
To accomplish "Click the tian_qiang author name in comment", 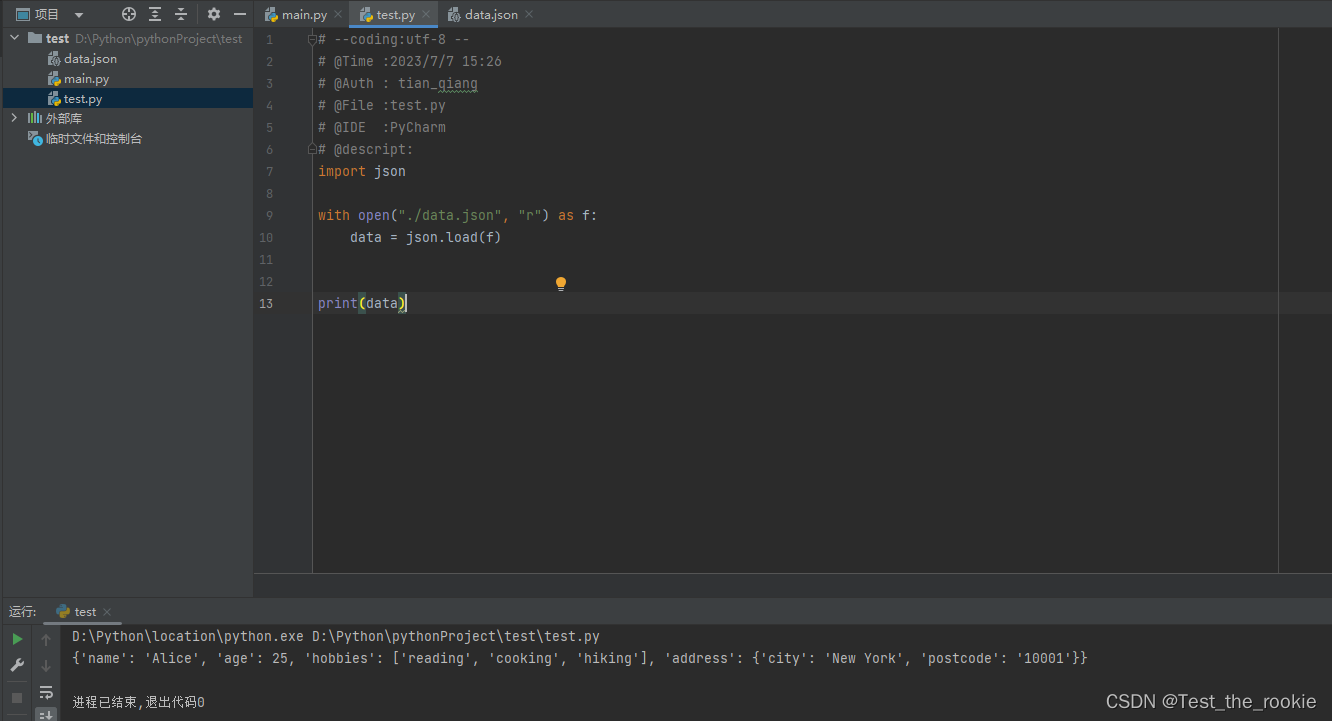I will pyautogui.click(x=438, y=83).
